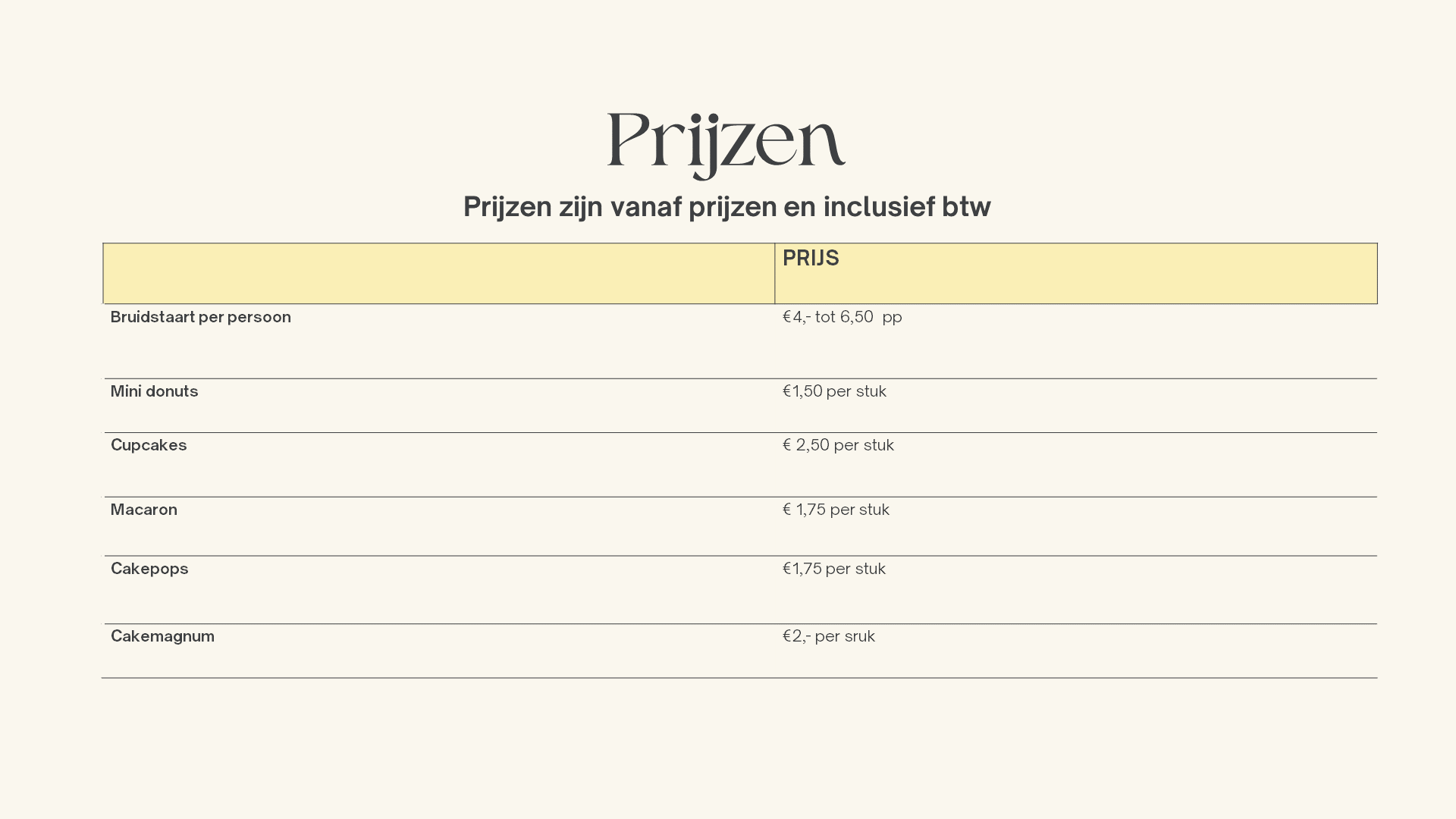Click the Prijzen title heading
This screenshot has width=1456, height=819.
(726, 144)
